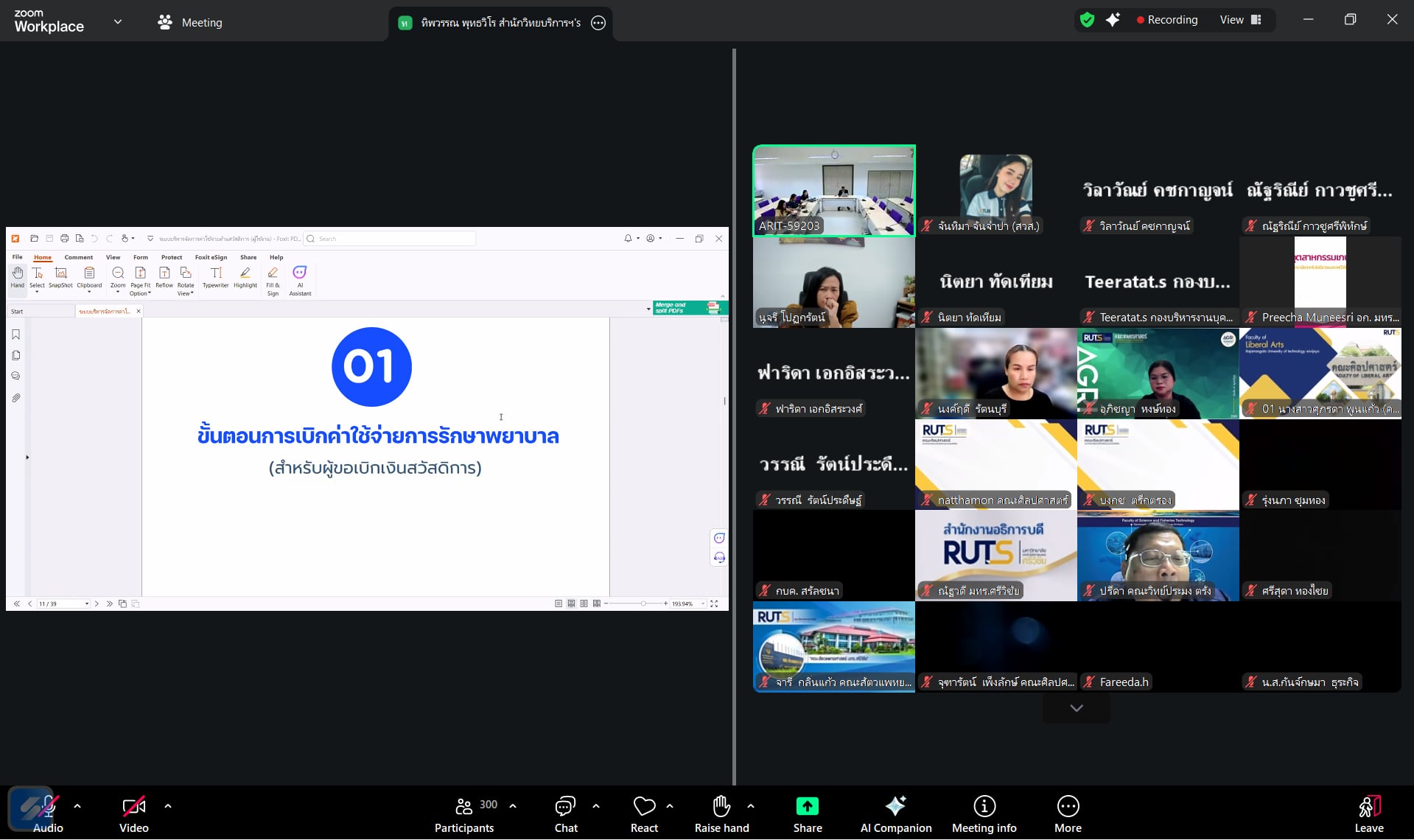Leave the meeting
The width and height of the screenshot is (1414, 840).
[x=1368, y=813]
